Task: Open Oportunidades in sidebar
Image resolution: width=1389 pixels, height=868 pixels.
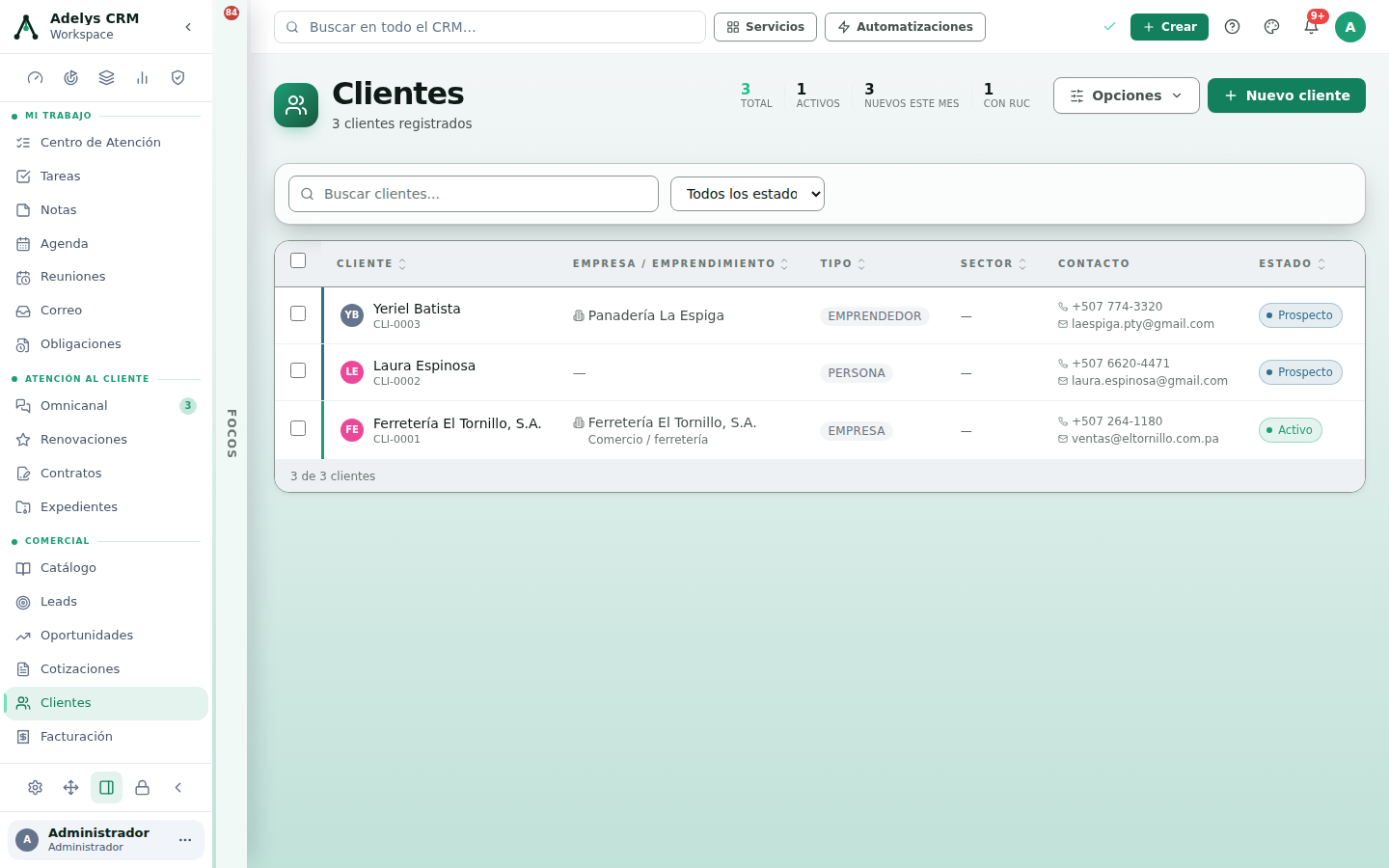Action: [x=106, y=636]
